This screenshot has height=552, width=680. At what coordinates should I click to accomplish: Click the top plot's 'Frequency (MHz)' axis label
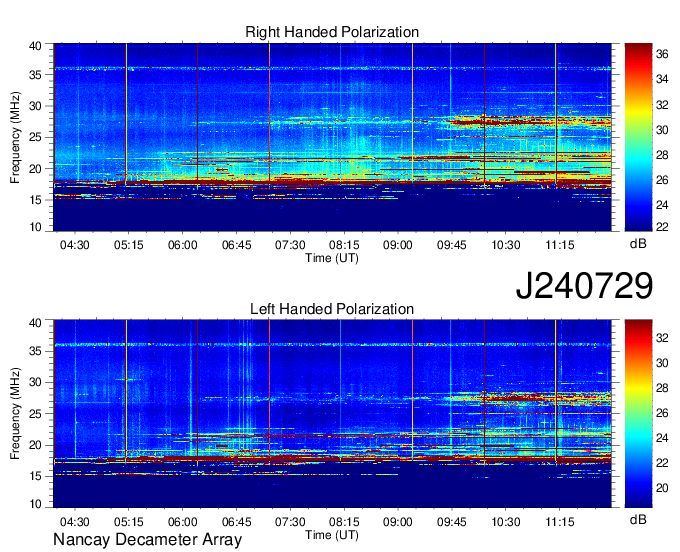click(x=15, y=137)
